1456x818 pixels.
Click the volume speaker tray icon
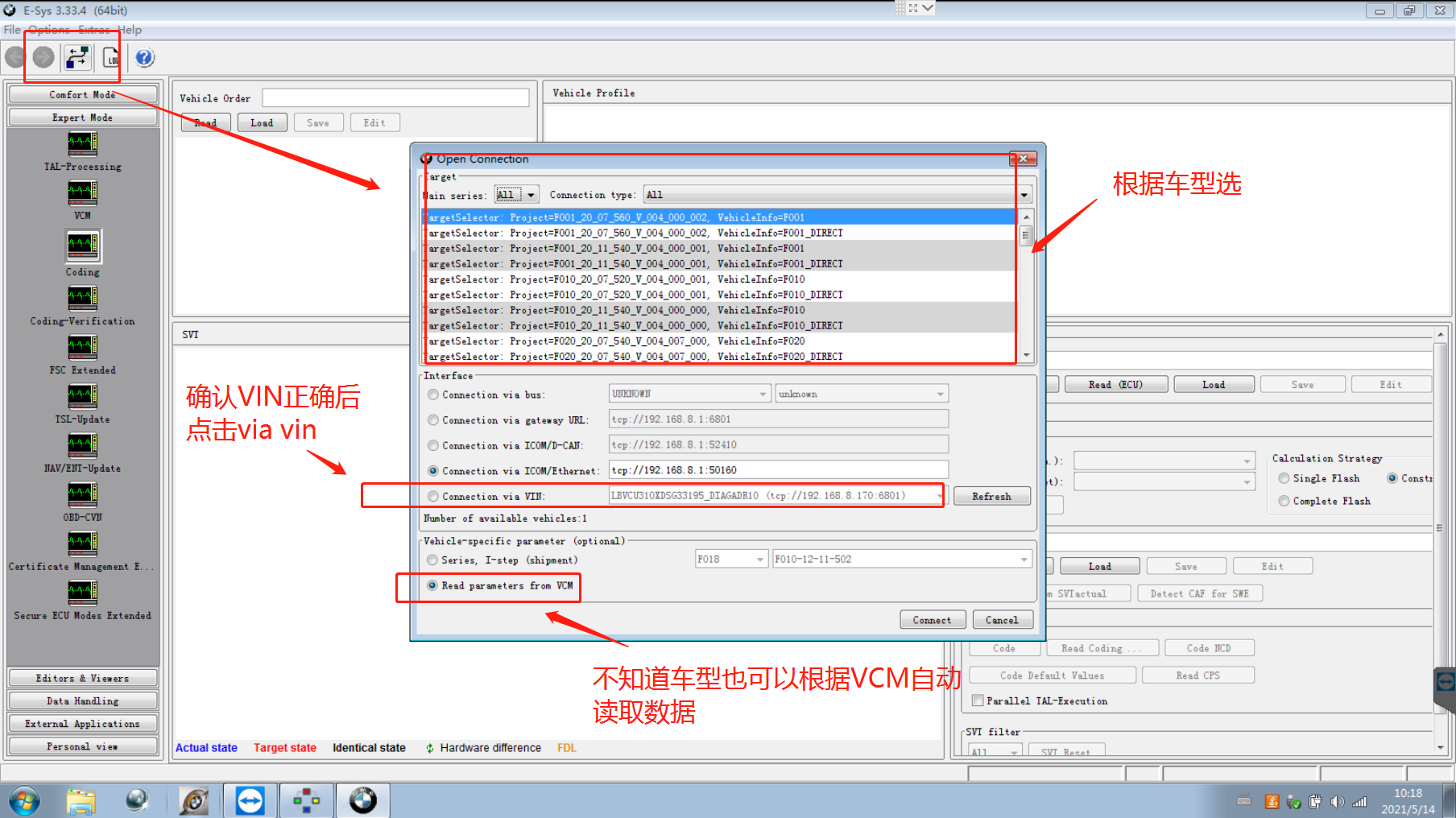1337,802
